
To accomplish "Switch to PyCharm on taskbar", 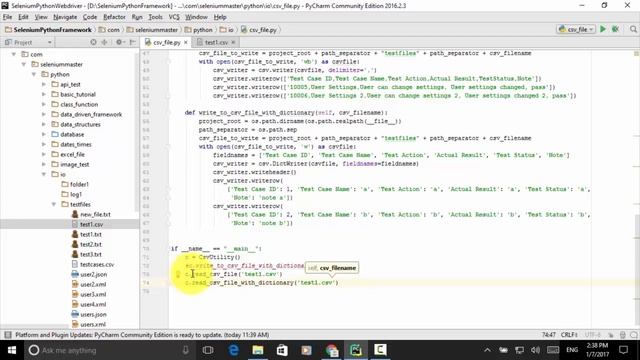I will click(356, 350).
